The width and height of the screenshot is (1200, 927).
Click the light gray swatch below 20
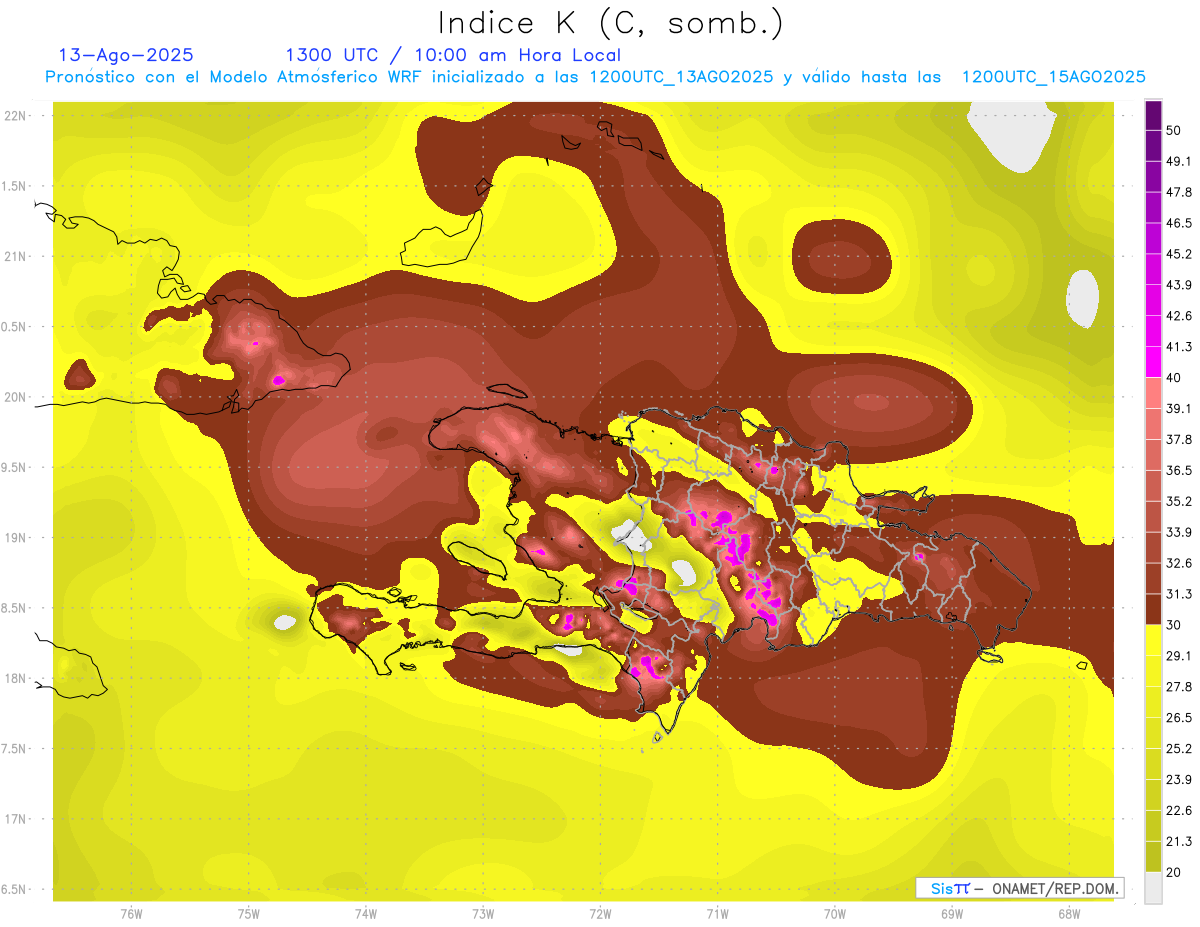(1153, 888)
